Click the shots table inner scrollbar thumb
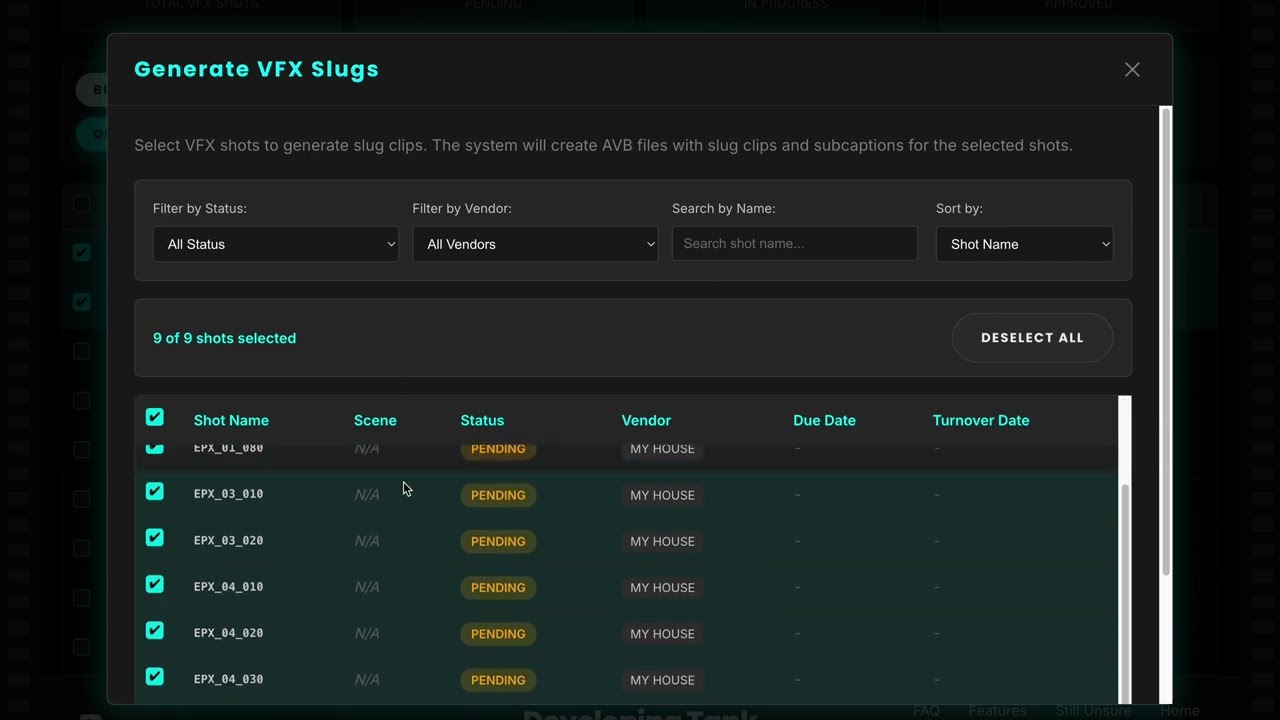Screen dimensions: 1280x720 (1125, 595)
